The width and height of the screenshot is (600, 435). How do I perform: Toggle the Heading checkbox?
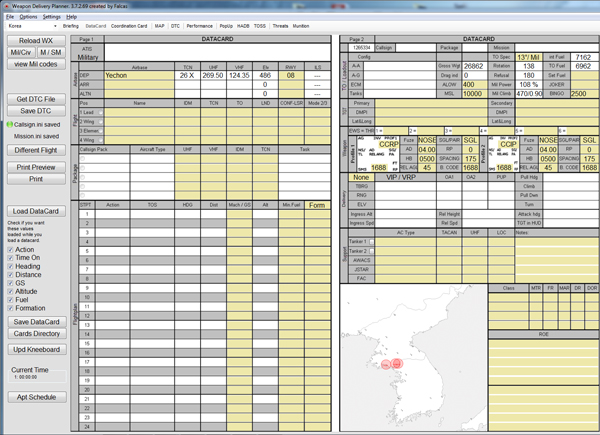coord(10,266)
